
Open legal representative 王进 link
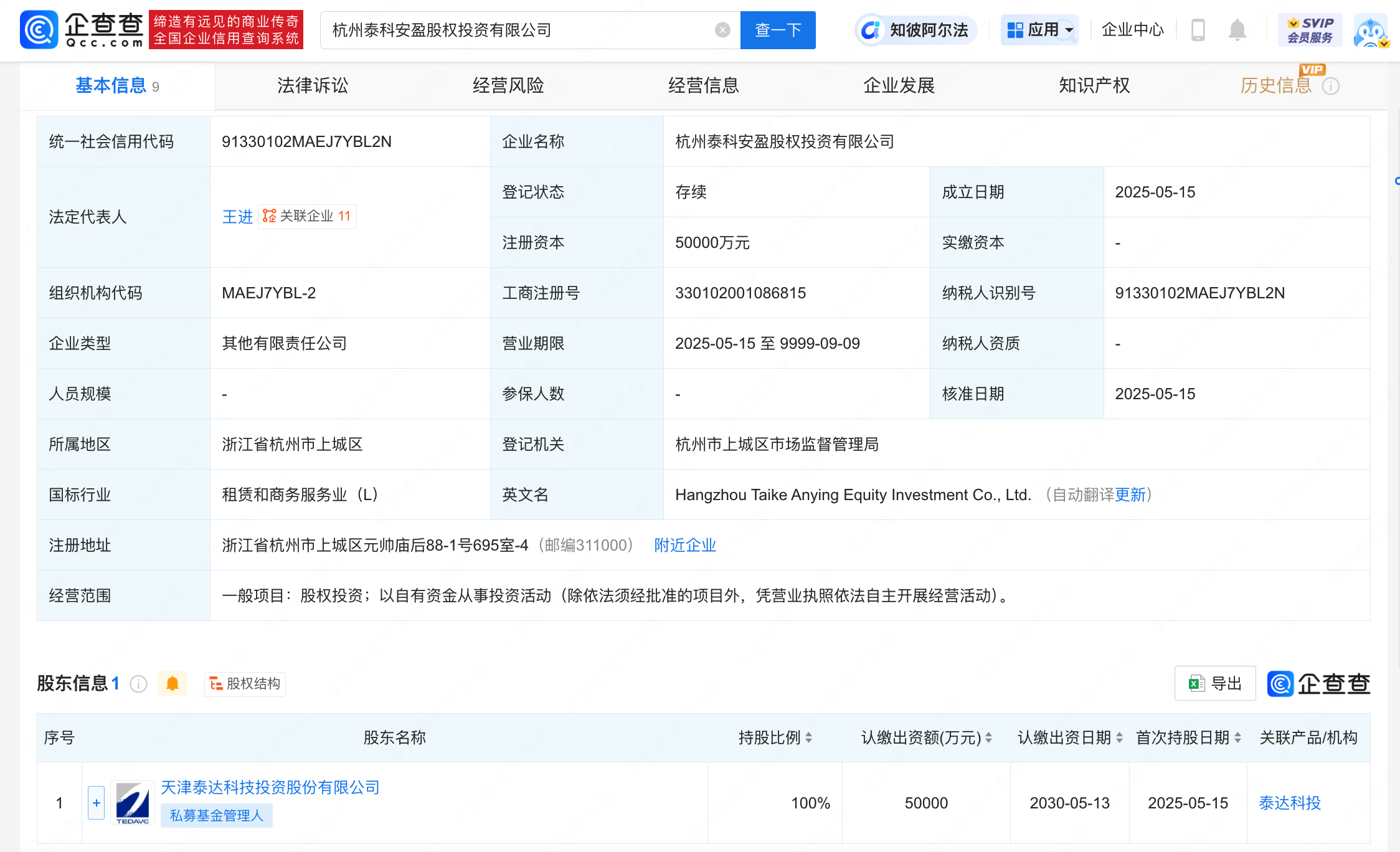(x=237, y=217)
